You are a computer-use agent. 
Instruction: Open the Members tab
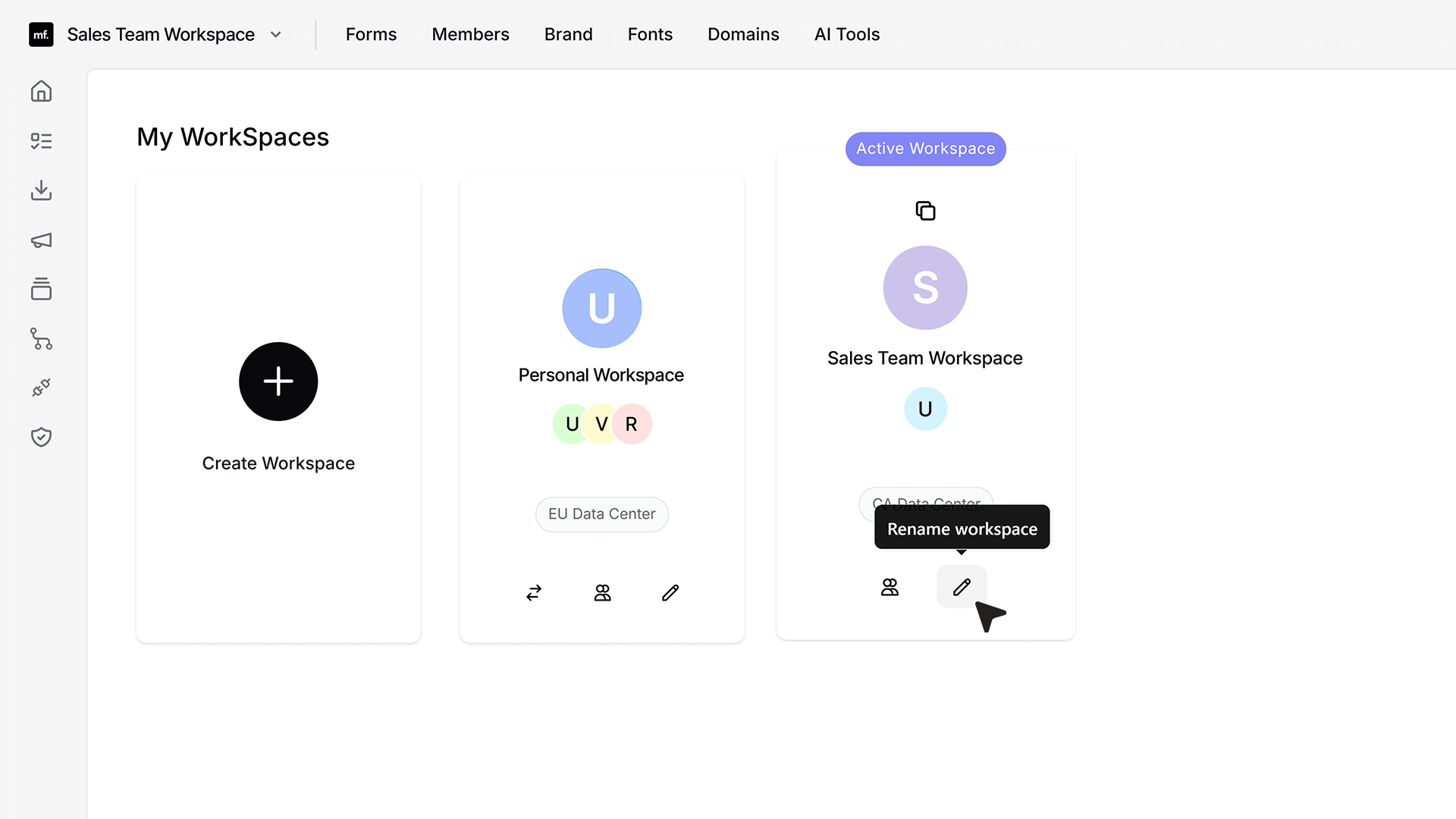tap(470, 35)
